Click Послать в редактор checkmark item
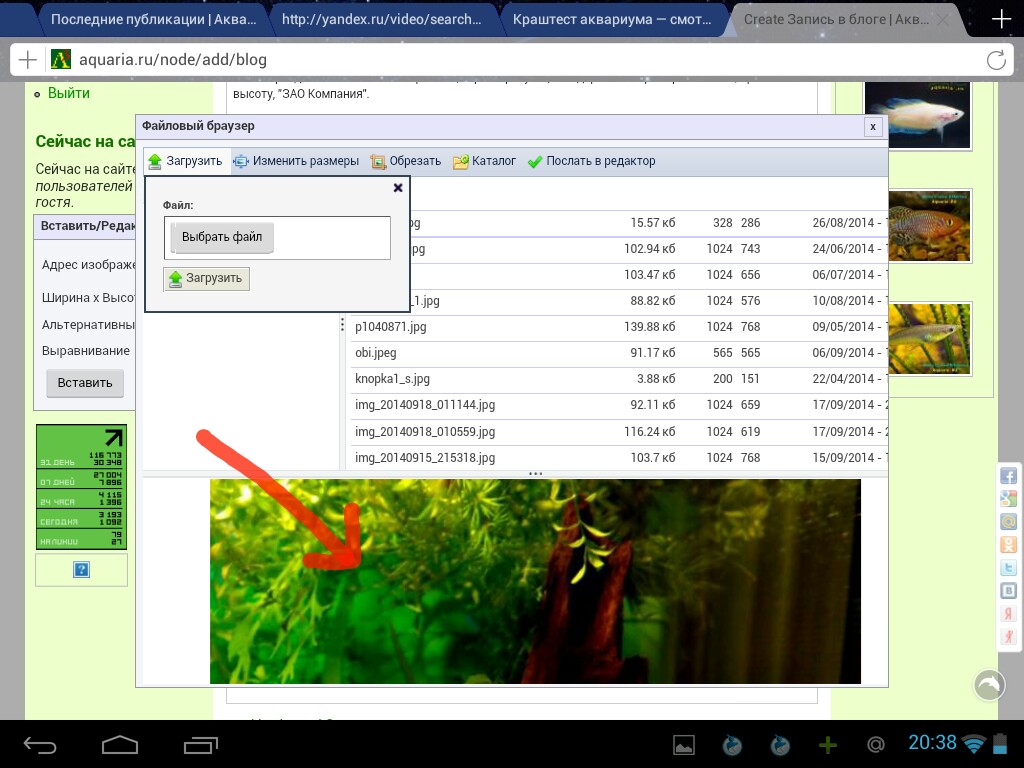Viewport: 1024px width, 768px height. pos(592,161)
